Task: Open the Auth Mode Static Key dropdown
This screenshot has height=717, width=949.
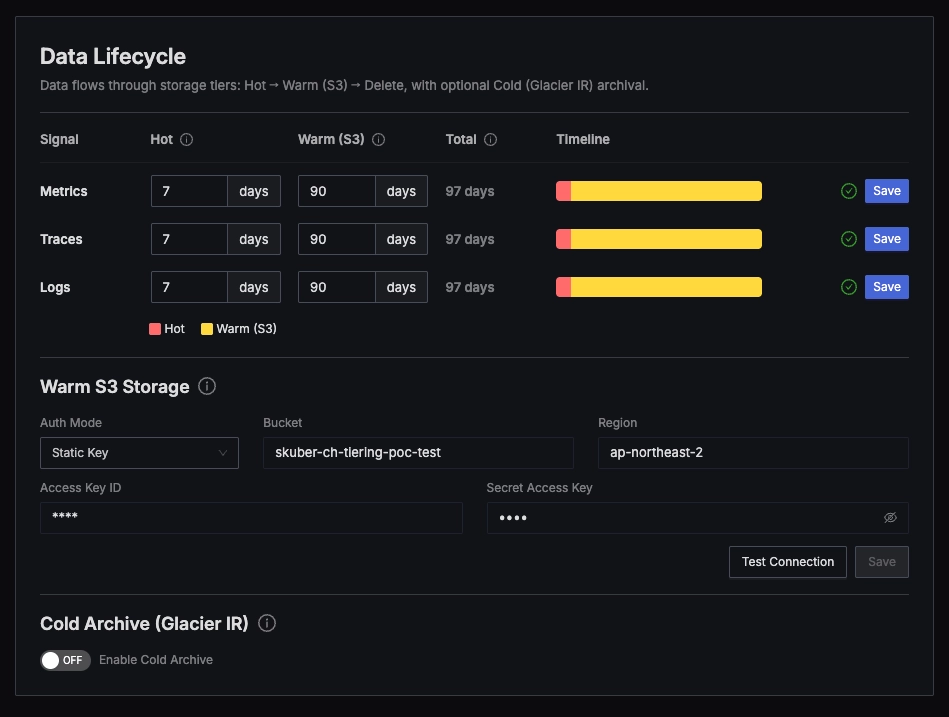Action: click(139, 453)
